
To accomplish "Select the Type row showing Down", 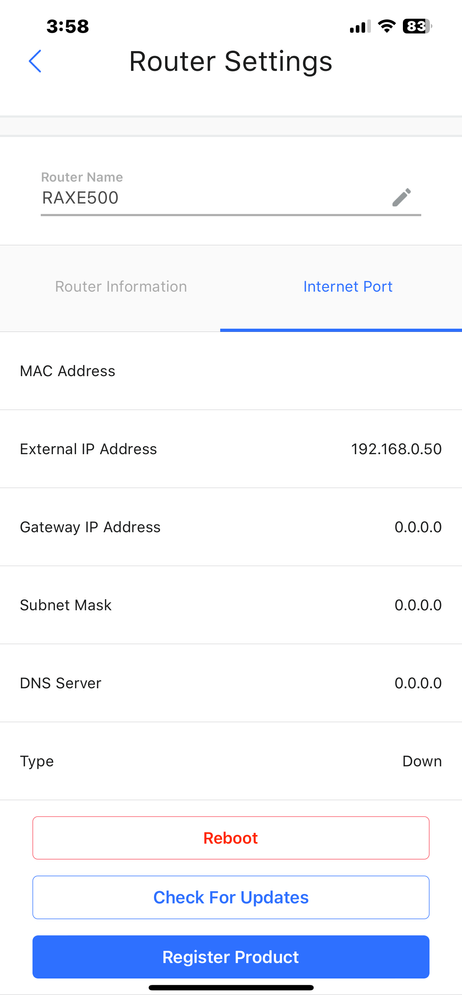I will pyautogui.click(x=231, y=761).
